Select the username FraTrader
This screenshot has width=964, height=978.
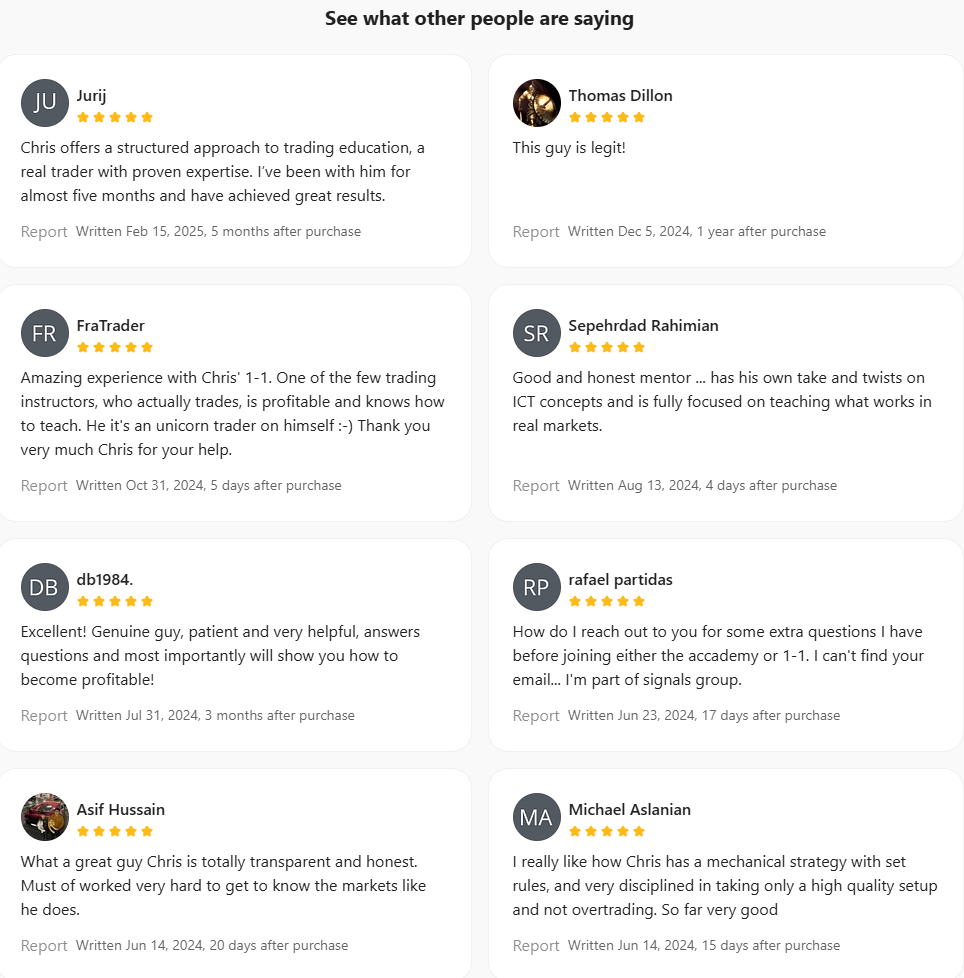(x=111, y=325)
